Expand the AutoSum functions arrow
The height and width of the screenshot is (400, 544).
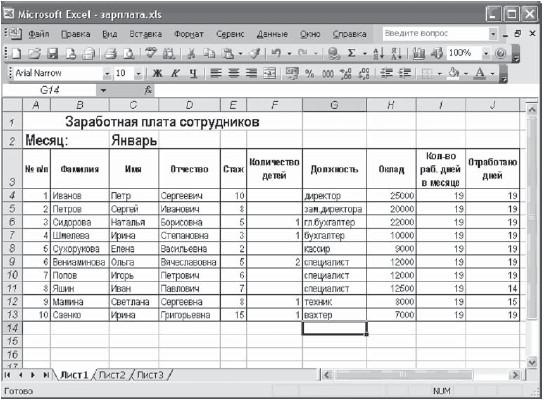tap(365, 54)
